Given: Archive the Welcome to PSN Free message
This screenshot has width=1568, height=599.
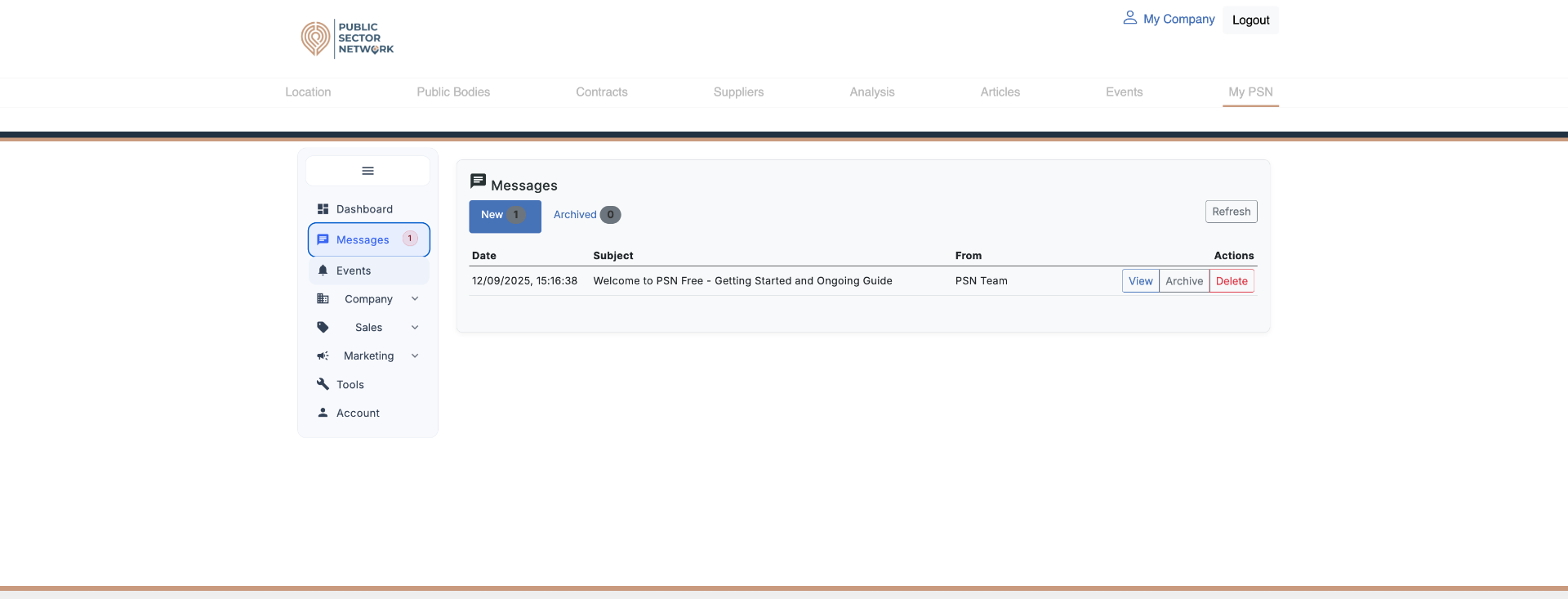Looking at the screenshot, I should (1184, 281).
